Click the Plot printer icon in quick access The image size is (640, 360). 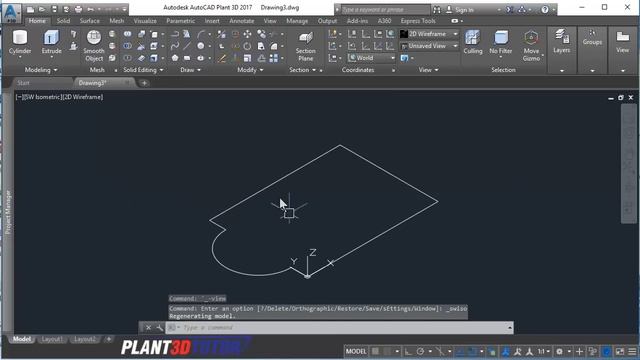(78, 9)
